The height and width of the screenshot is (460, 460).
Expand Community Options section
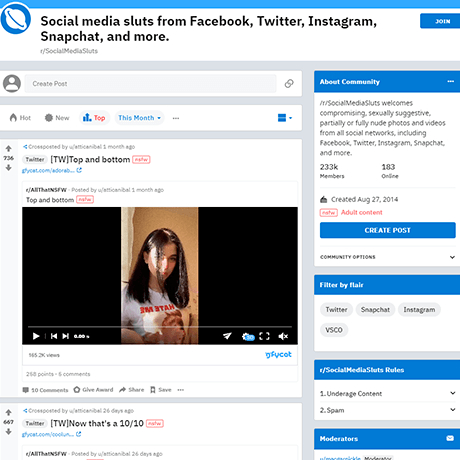coord(388,257)
